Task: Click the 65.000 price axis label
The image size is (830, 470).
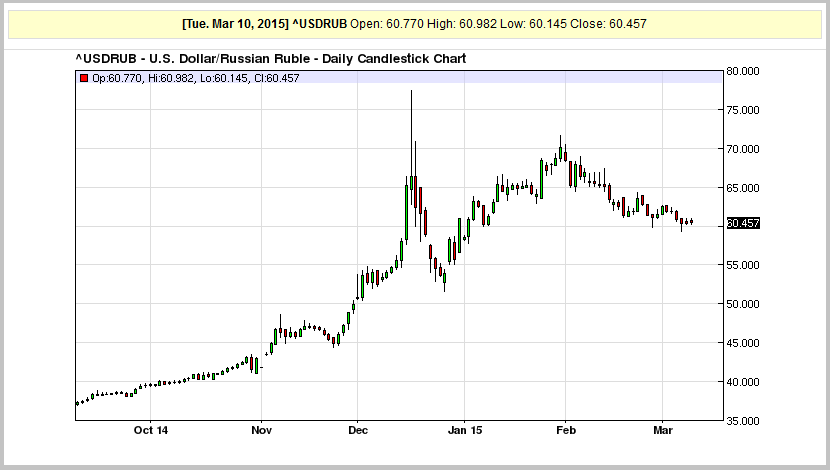Action: point(743,188)
